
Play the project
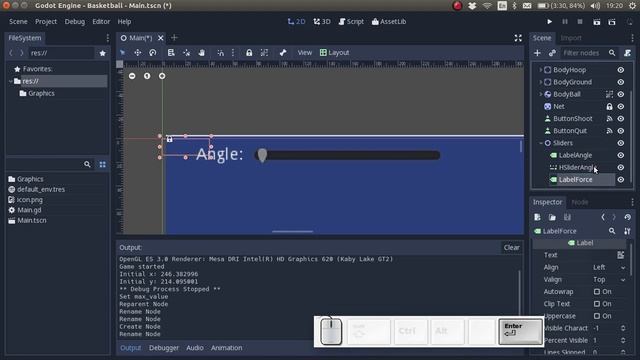pyautogui.click(x=549, y=22)
